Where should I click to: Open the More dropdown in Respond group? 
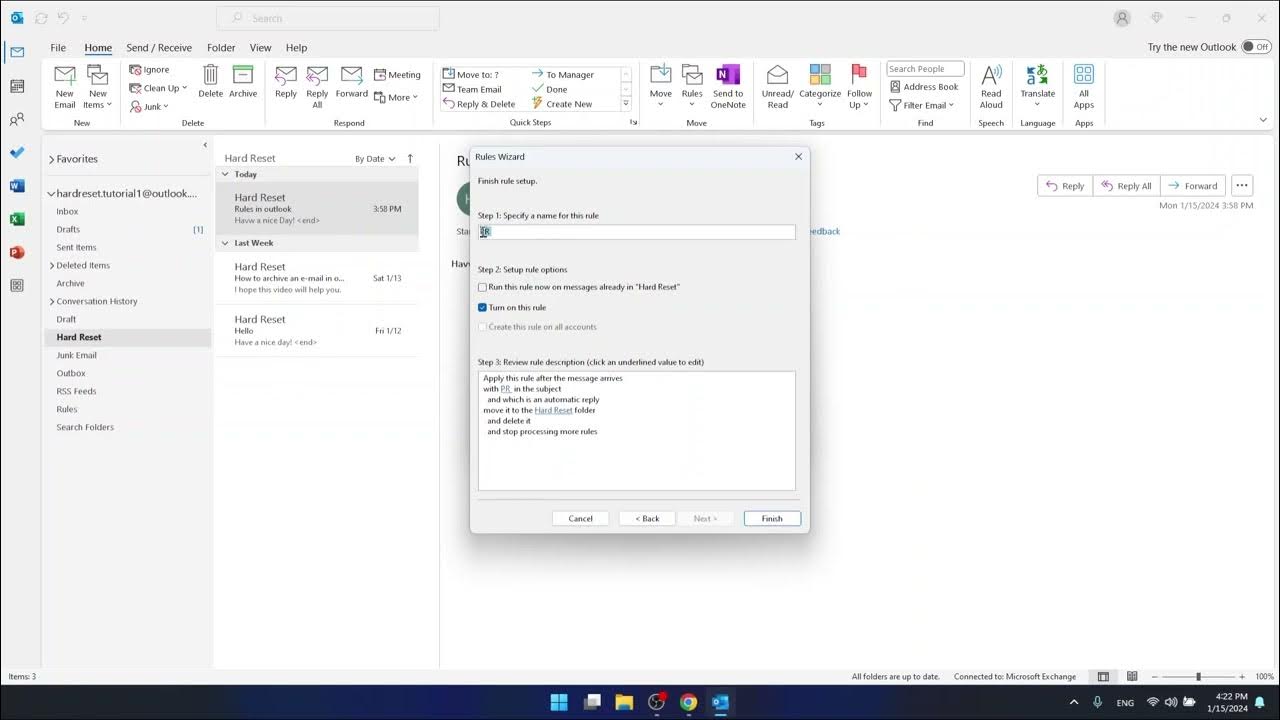[398, 96]
